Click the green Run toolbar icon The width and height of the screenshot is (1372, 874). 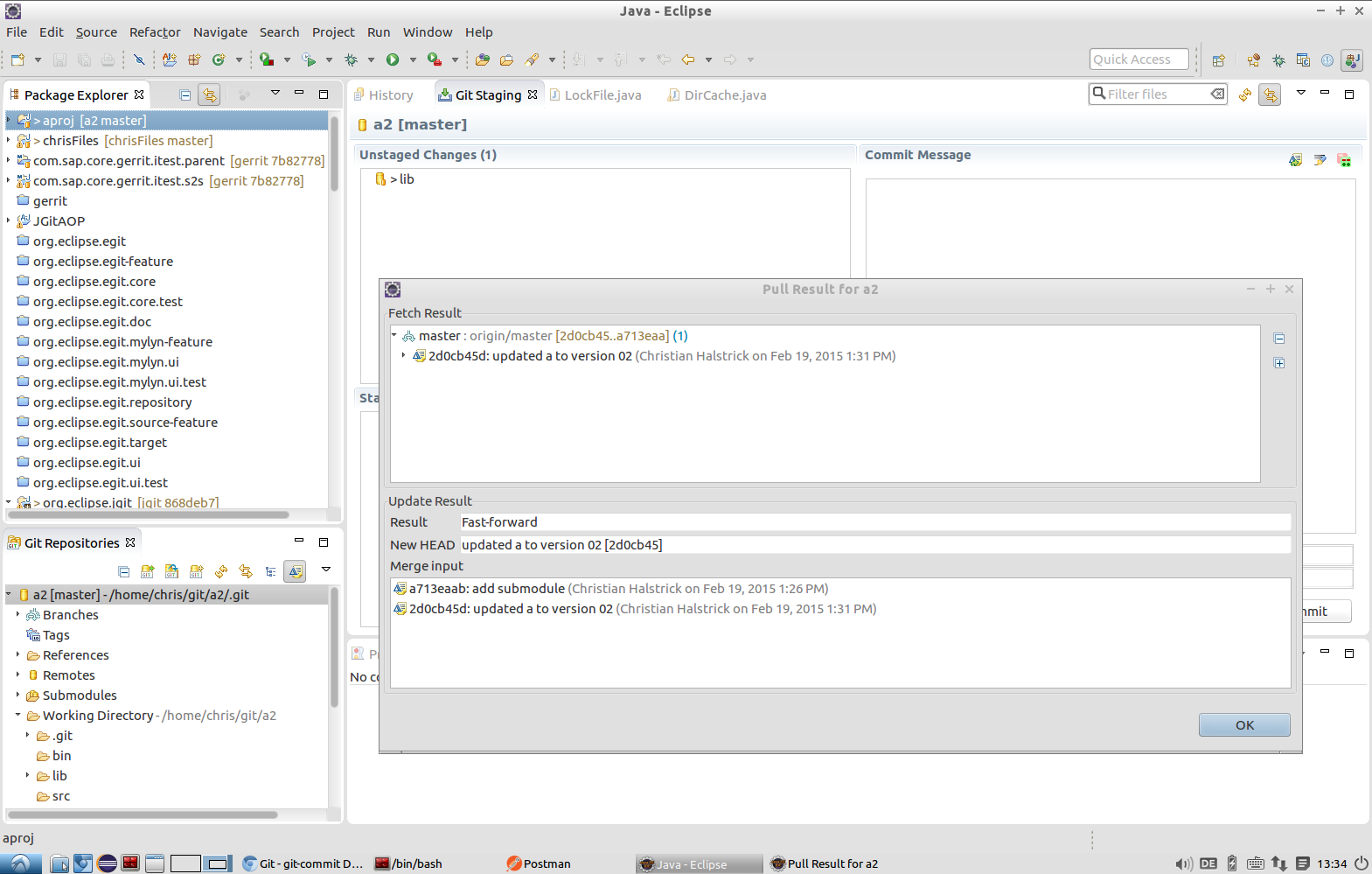point(393,59)
